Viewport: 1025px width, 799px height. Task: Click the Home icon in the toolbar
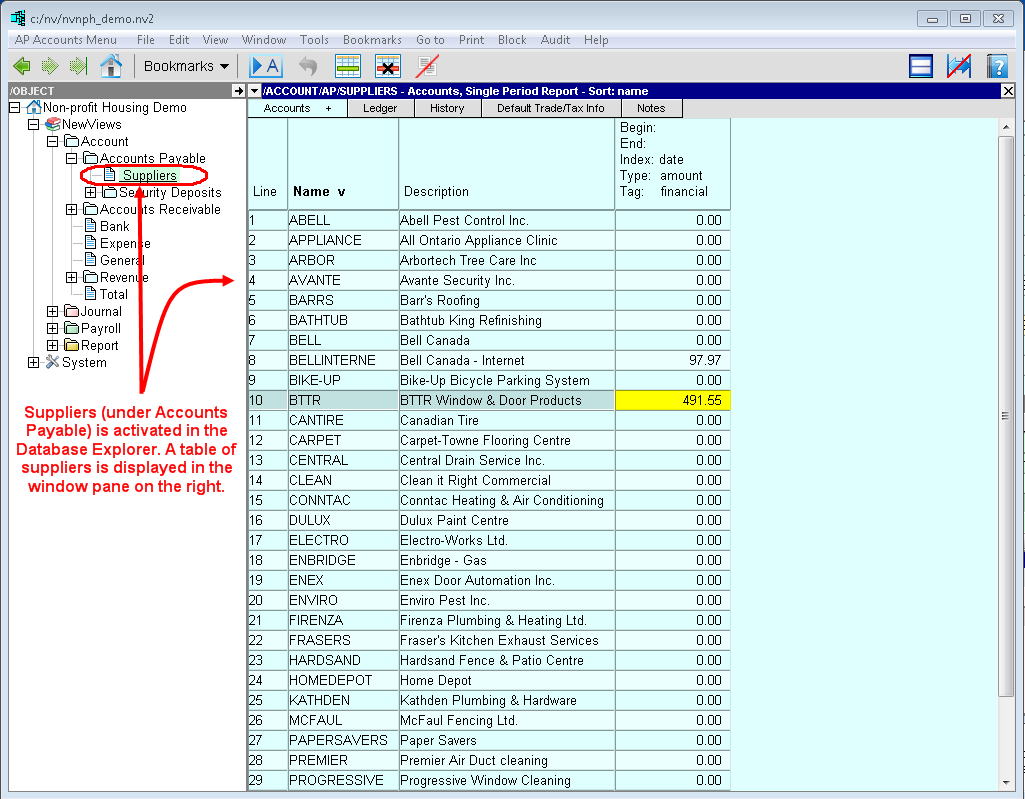coord(111,67)
